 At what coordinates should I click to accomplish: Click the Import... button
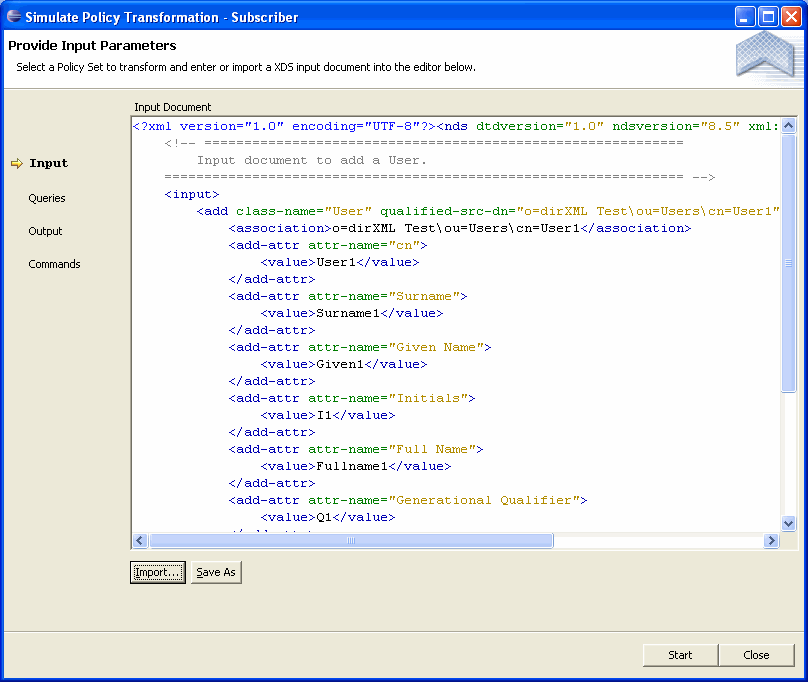coord(157,572)
